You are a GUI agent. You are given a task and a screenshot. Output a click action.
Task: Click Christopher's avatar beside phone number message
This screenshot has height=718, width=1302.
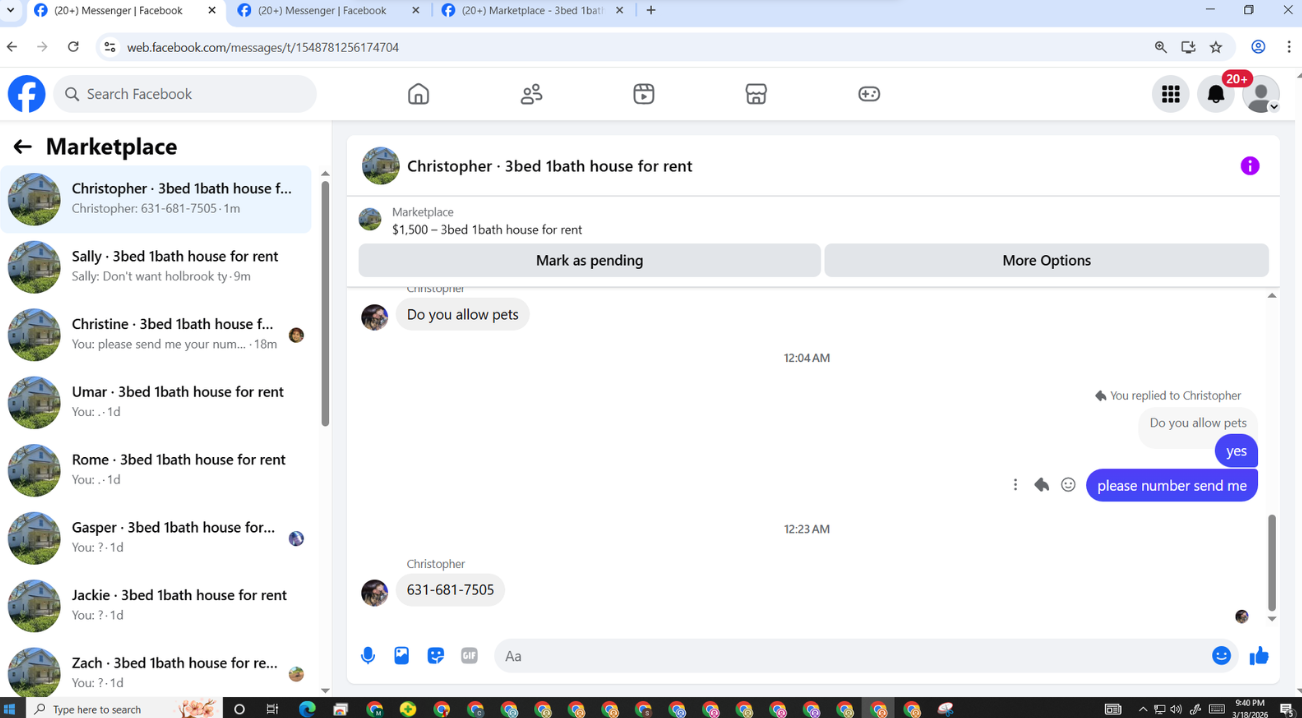[x=374, y=592]
